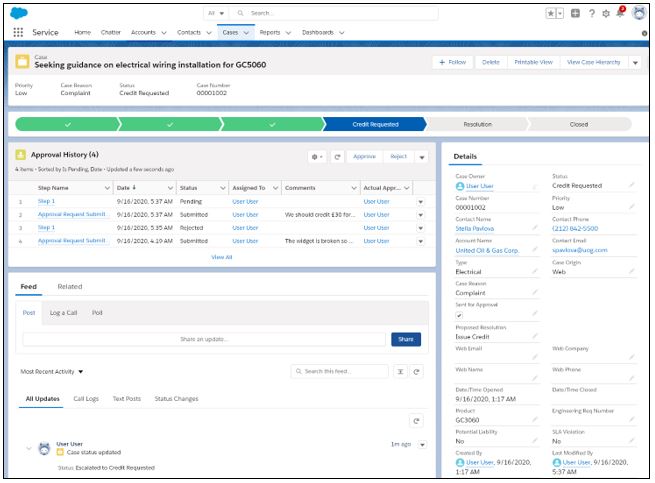Click the notifications bell icon
Screen dimensions: 655x483
click(x=620, y=13)
